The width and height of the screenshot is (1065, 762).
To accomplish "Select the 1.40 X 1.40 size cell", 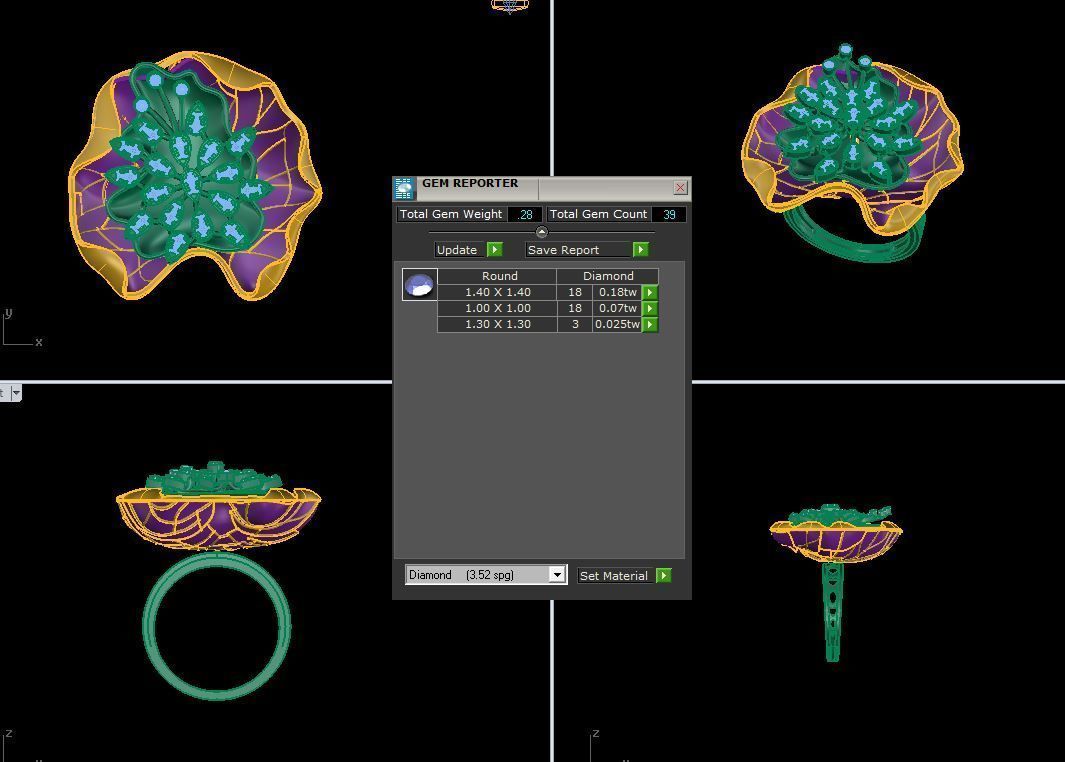I will 497,293.
